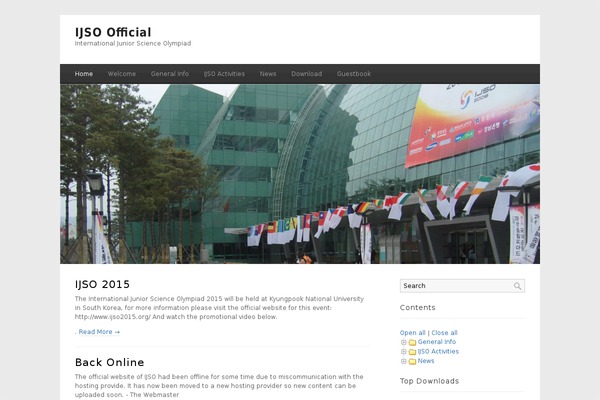Expand the General Info tree node

click(x=403, y=342)
